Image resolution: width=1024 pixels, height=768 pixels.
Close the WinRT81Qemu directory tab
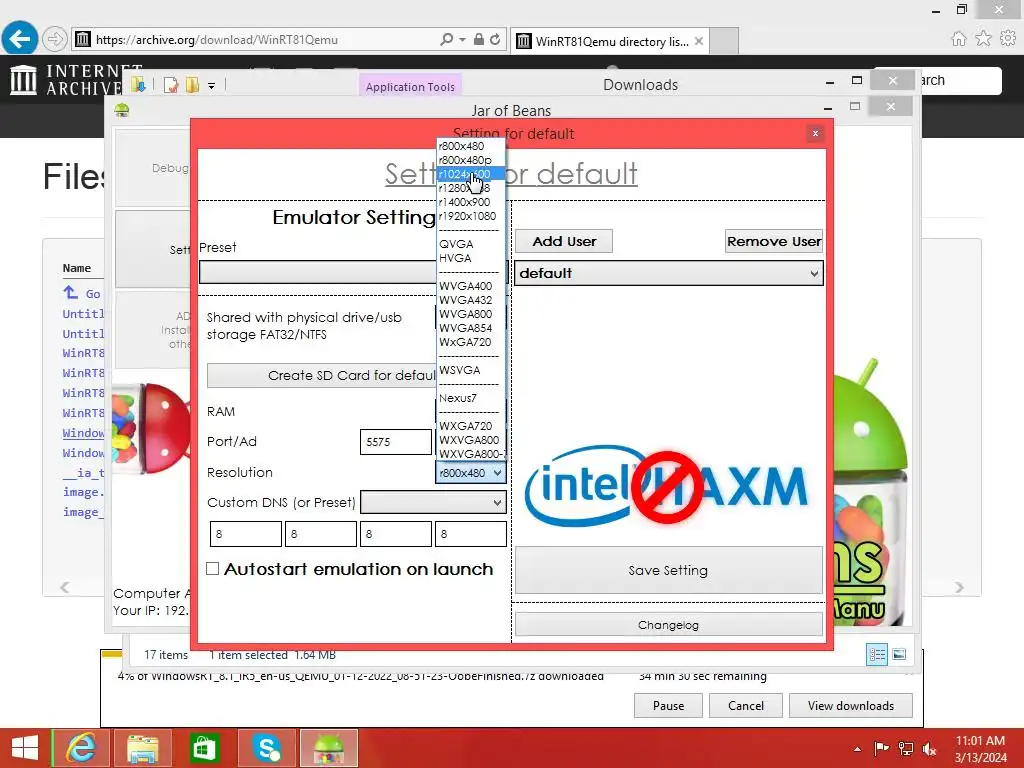699,41
